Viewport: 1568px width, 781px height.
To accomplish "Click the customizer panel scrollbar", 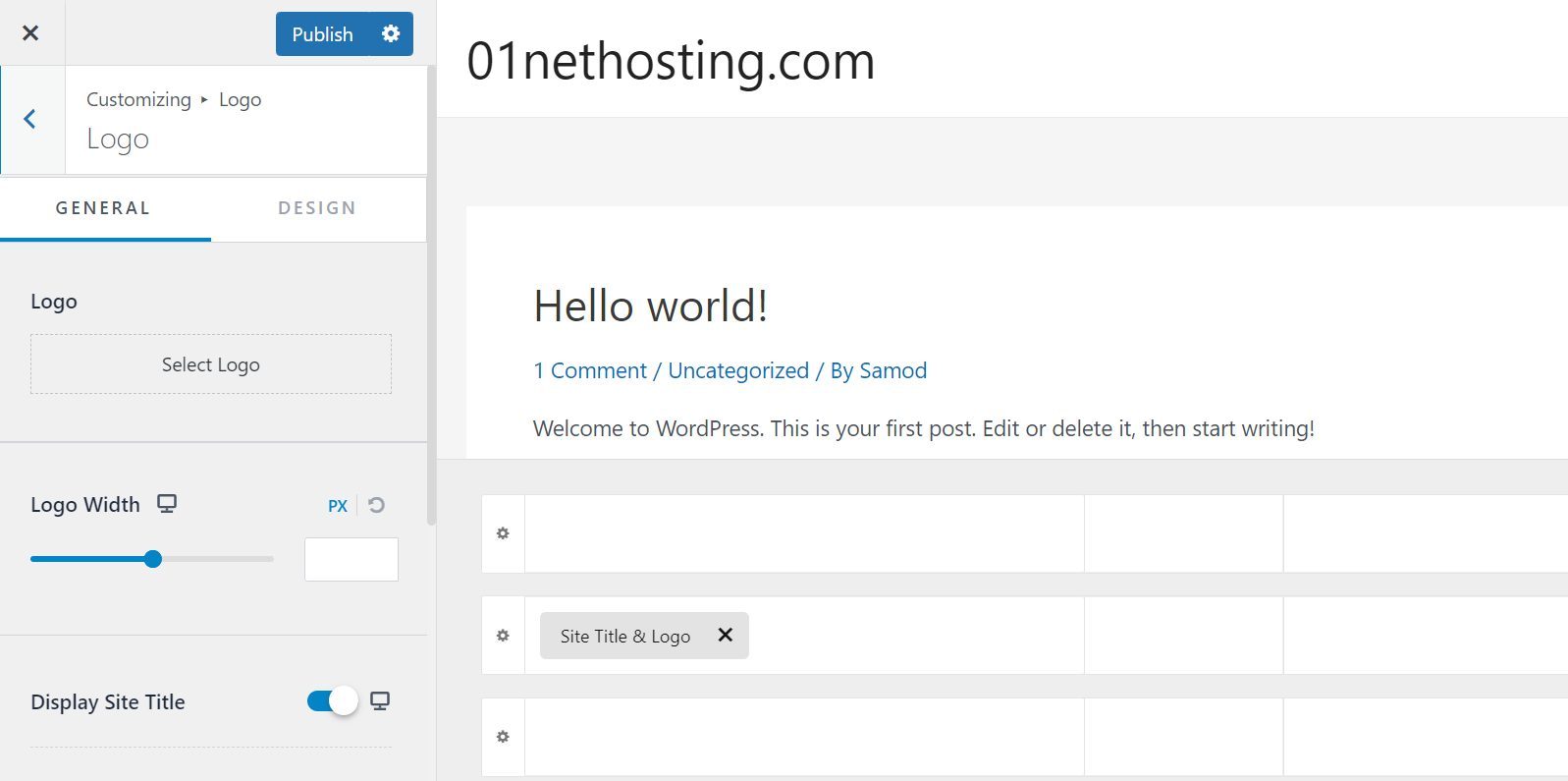I will click(432, 295).
